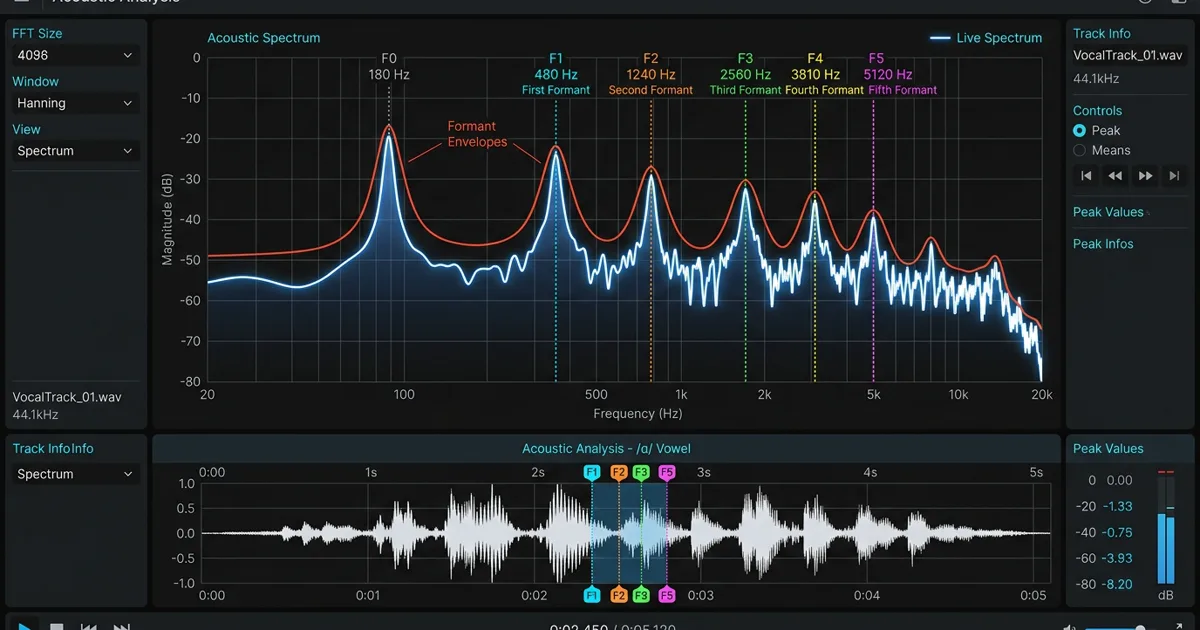The height and width of the screenshot is (630, 1200).
Task: Click the rewind icon under Controls
Action: tap(1115, 176)
